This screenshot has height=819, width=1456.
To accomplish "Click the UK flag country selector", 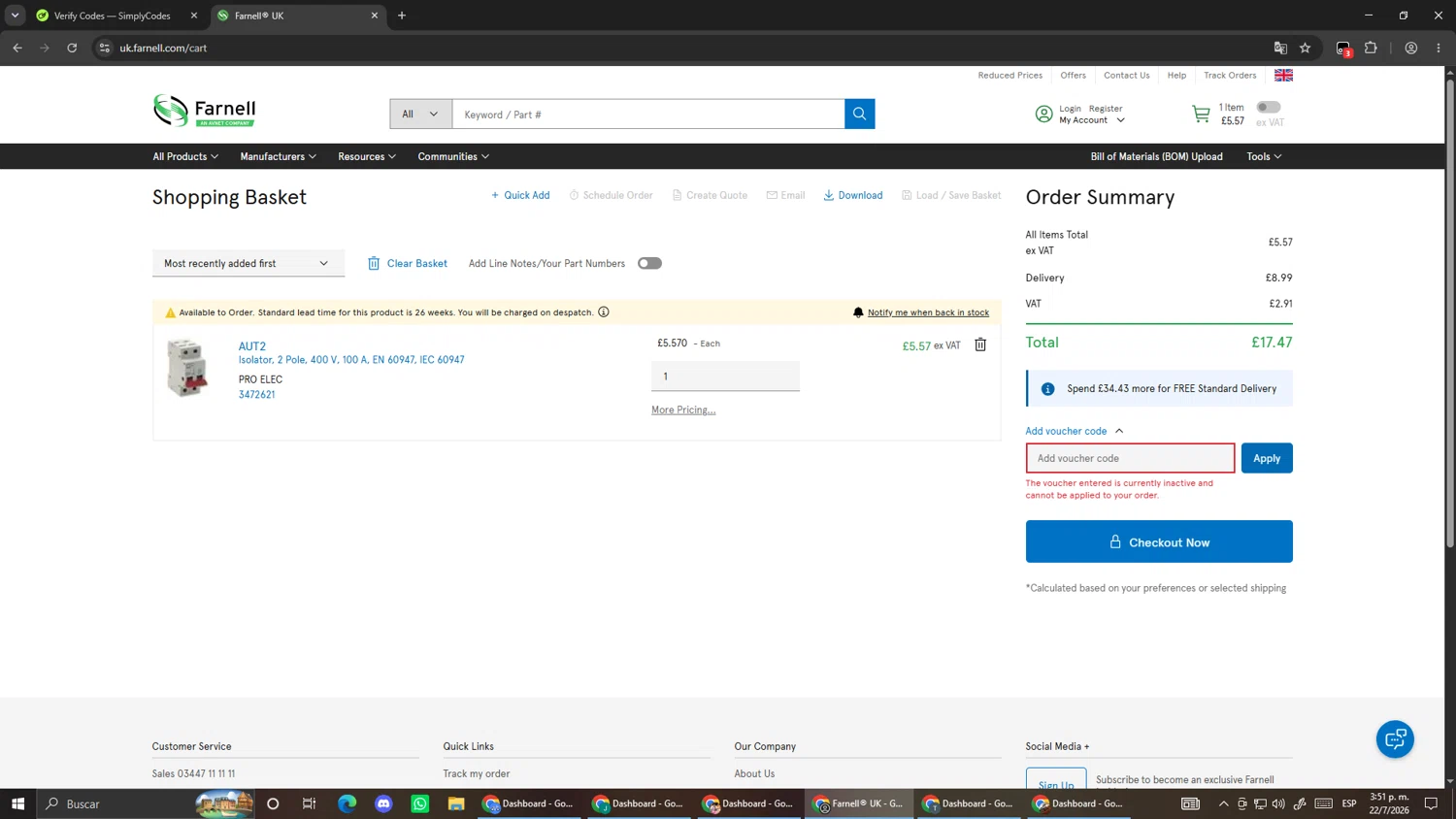I will point(1283,75).
